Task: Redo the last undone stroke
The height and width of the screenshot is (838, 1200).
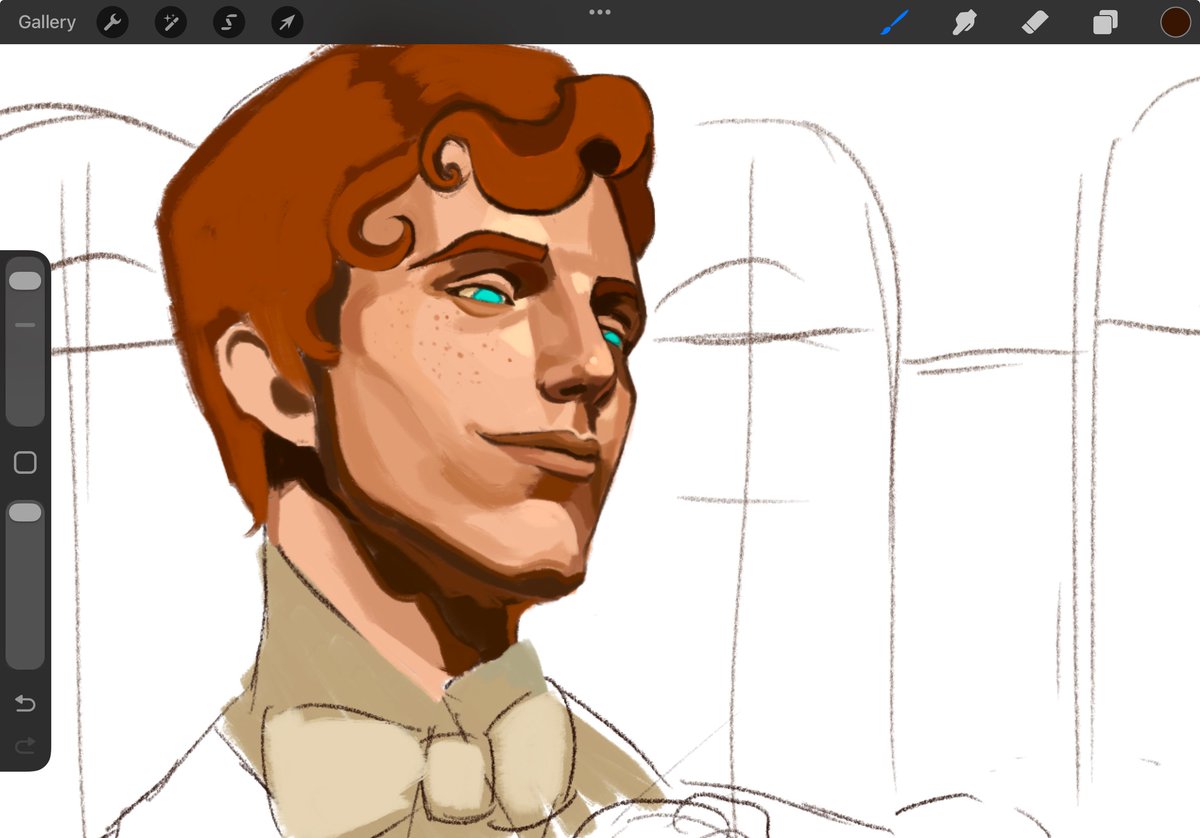Action: pos(25,745)
